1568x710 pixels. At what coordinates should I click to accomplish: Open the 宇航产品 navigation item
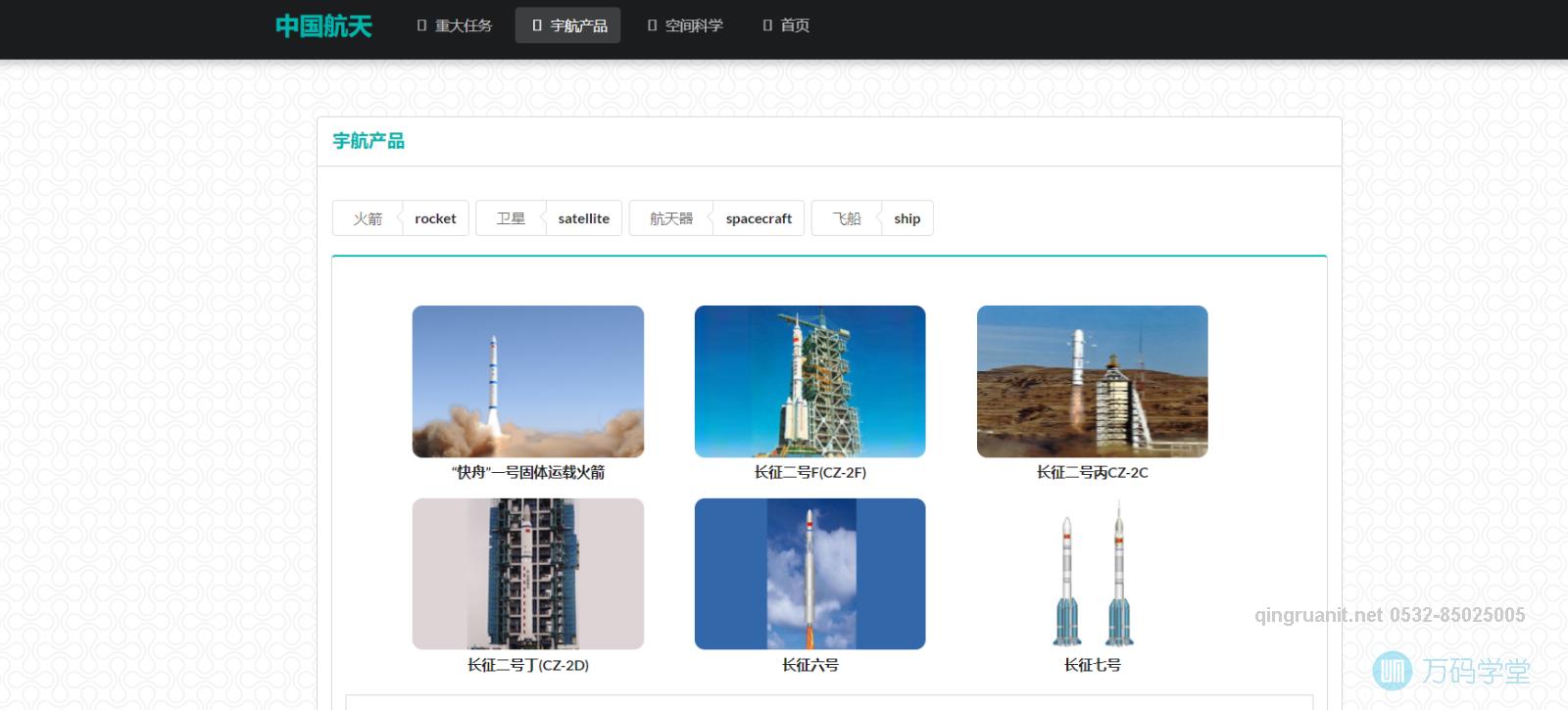point(568,25)
